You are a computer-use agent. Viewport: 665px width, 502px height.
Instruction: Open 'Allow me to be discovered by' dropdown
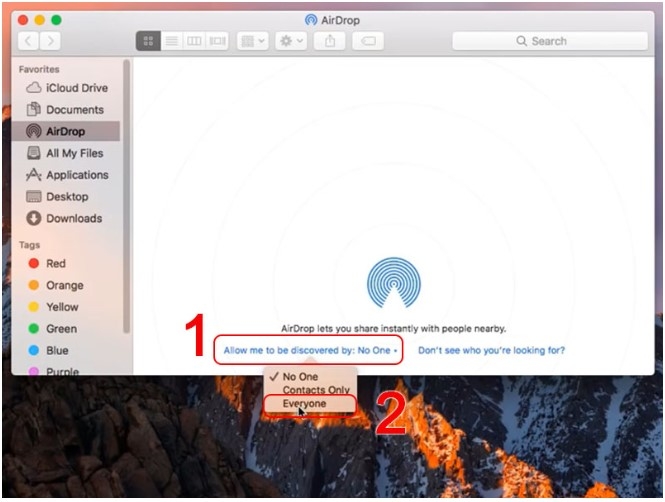[310, 350]
